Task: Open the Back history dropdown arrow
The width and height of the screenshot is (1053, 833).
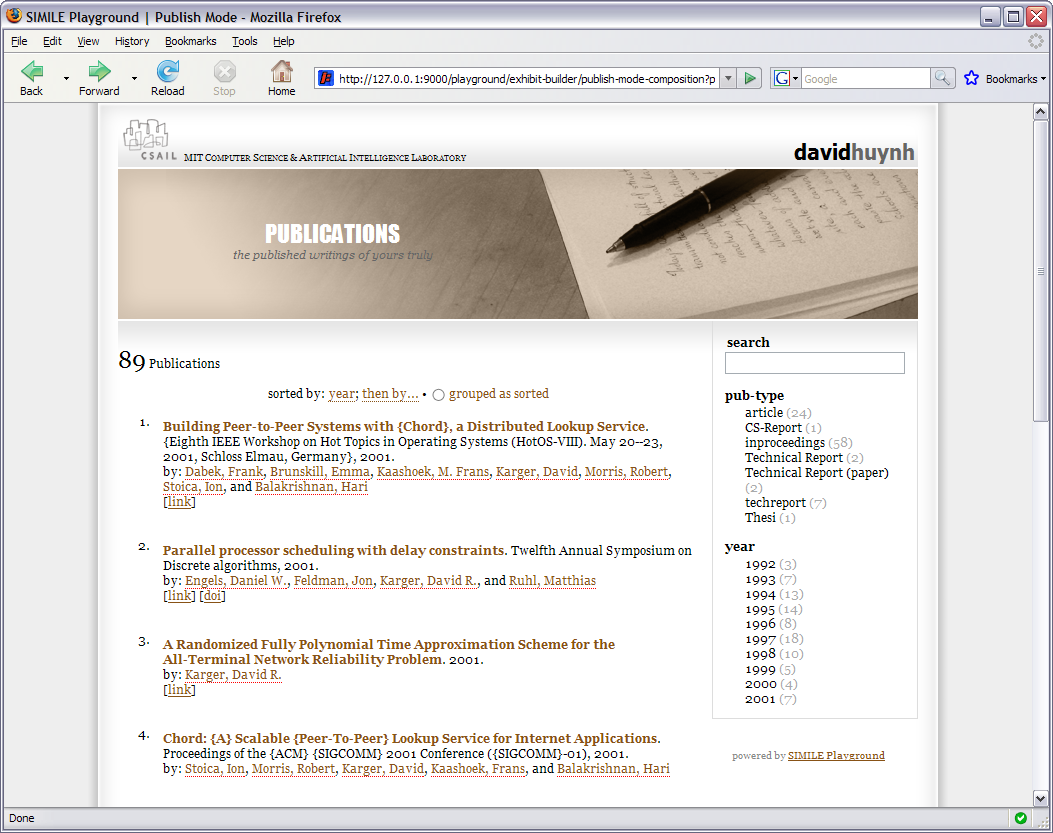Action: [x=66, y=79]
